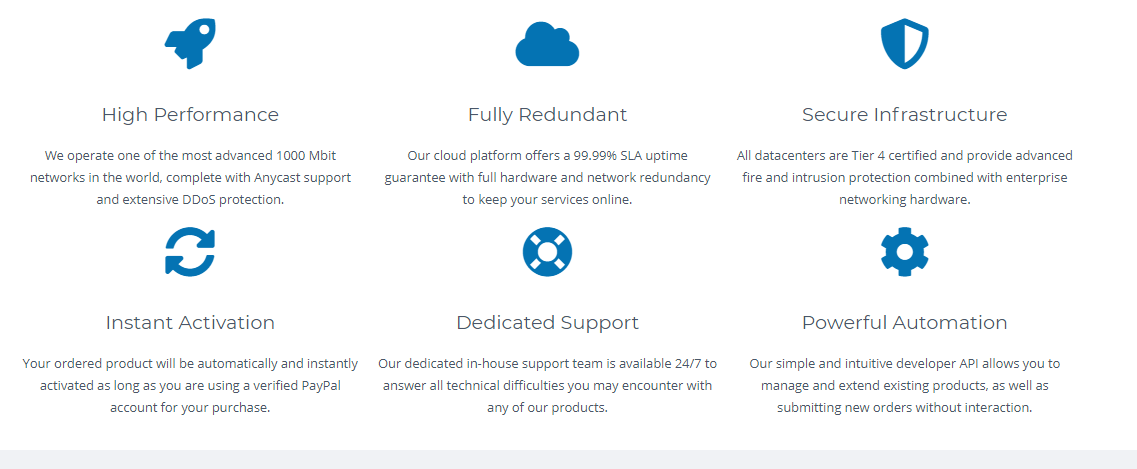Click the refresh arrows icon above Instant Activation

190,252
